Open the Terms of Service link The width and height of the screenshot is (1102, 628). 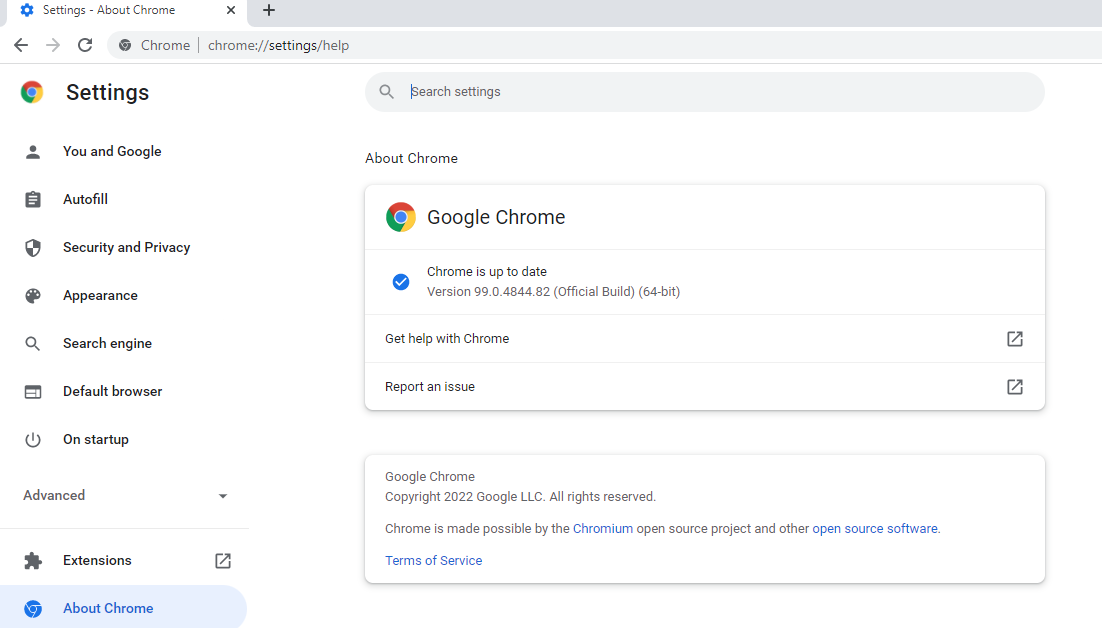[433, 560]
